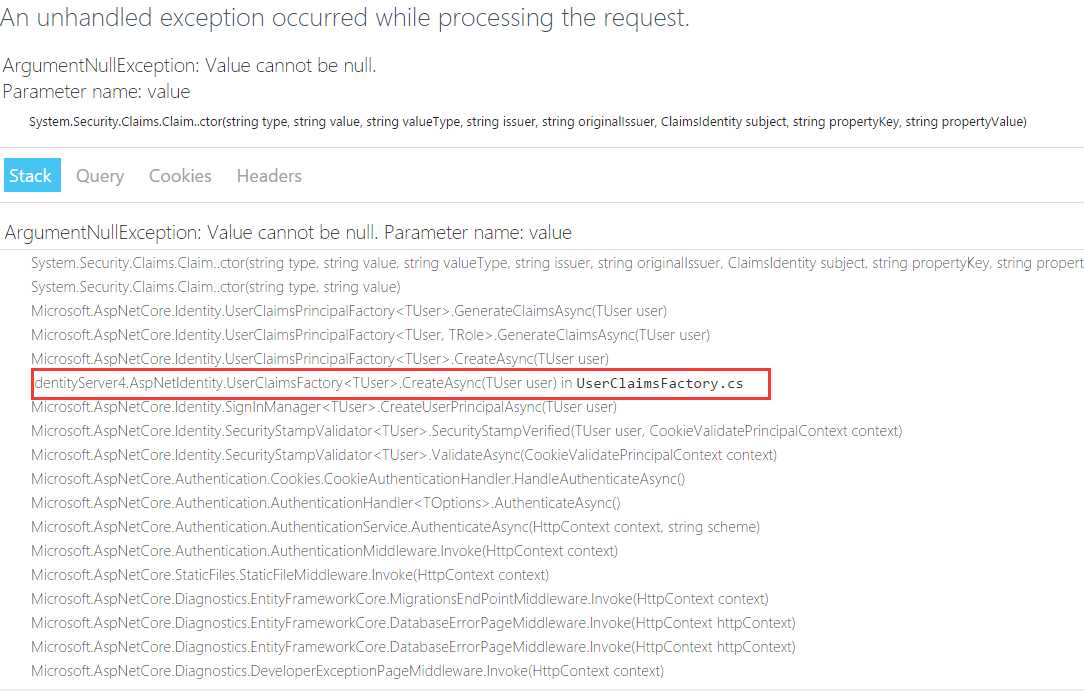This screenshot has height=694, width=1084.
Task: Show the Cookies tab
Action: pyautogui.click(x=180, y=176)
